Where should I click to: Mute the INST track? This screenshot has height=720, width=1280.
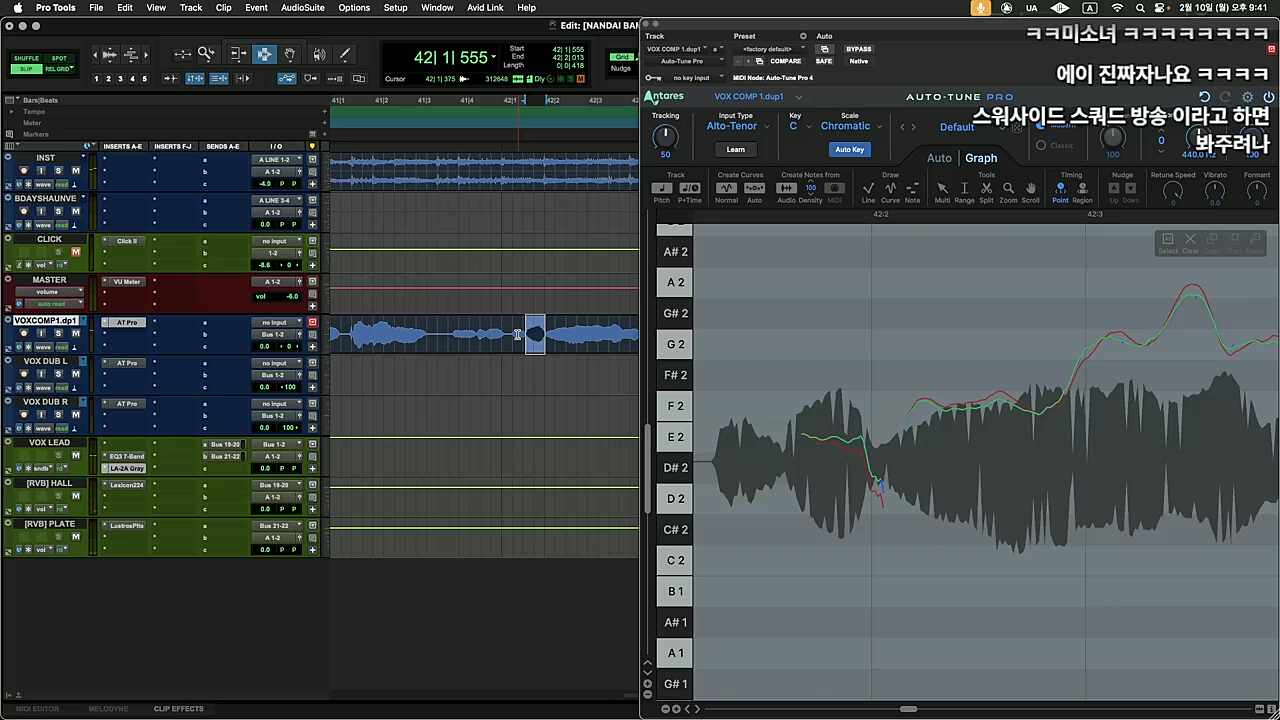coord(75,171)
